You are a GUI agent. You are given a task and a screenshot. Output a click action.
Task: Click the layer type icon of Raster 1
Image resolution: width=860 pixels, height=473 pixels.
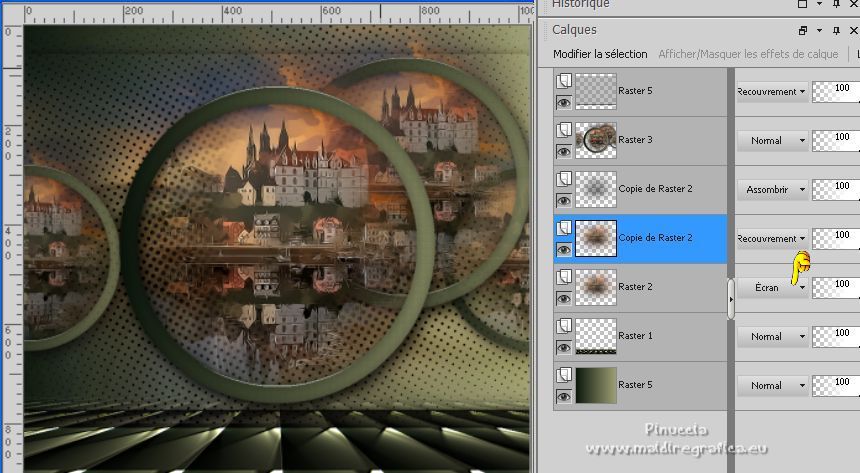coord(564,326)
